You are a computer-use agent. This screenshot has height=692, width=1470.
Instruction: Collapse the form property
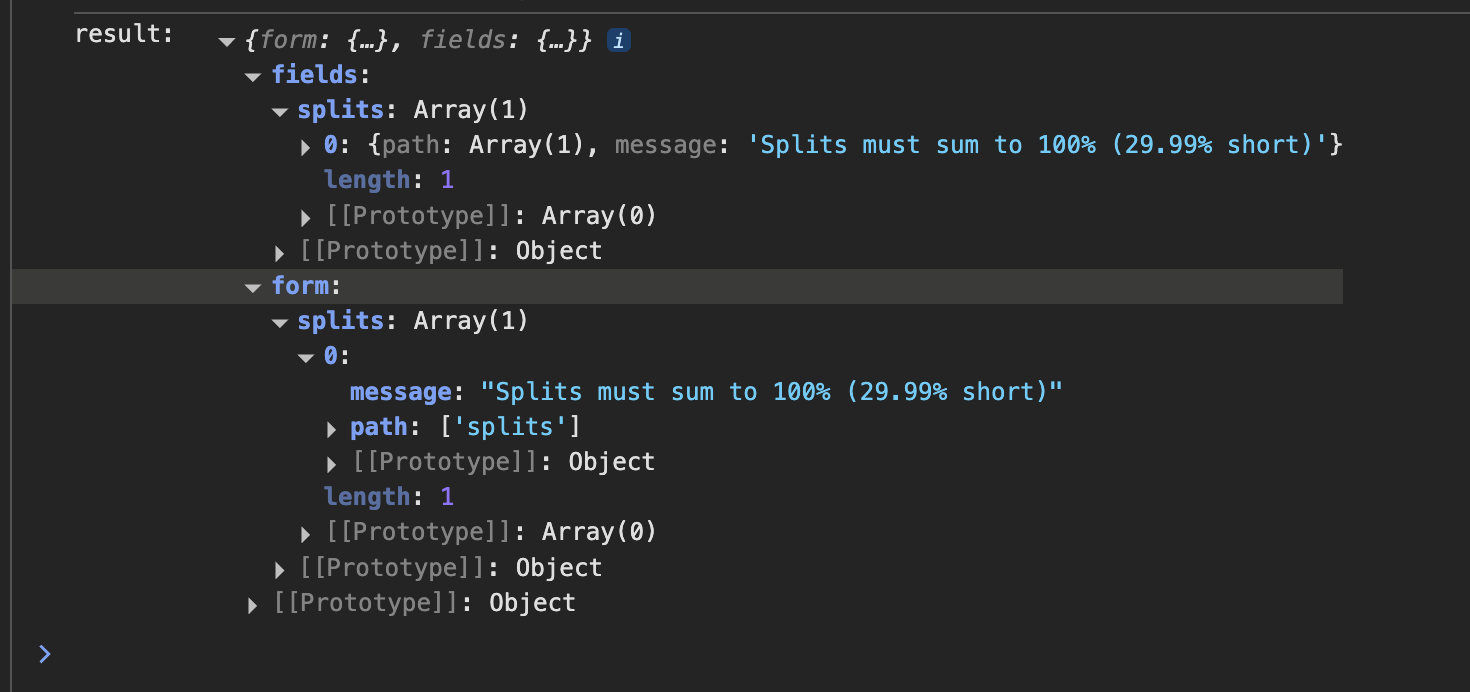pos(253,288)
